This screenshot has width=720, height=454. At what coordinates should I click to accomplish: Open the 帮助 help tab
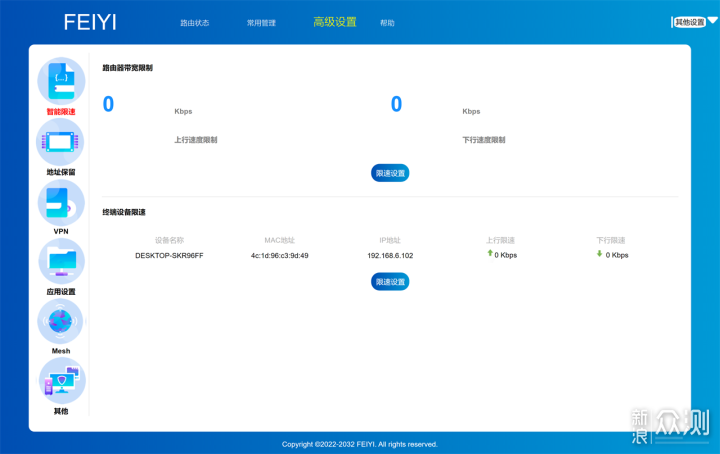[x=387, y=23]
